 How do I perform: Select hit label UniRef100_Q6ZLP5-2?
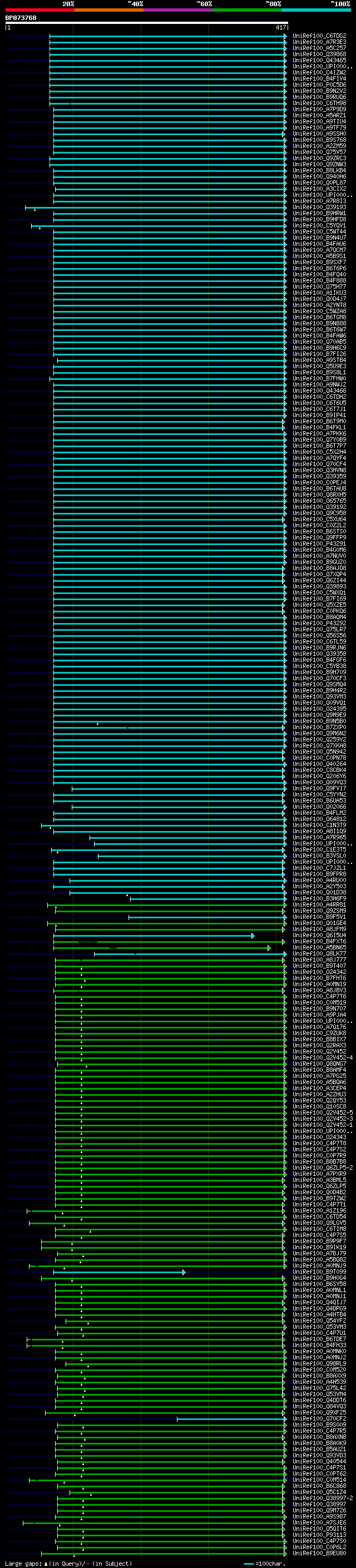click(x=322, y=1168)
